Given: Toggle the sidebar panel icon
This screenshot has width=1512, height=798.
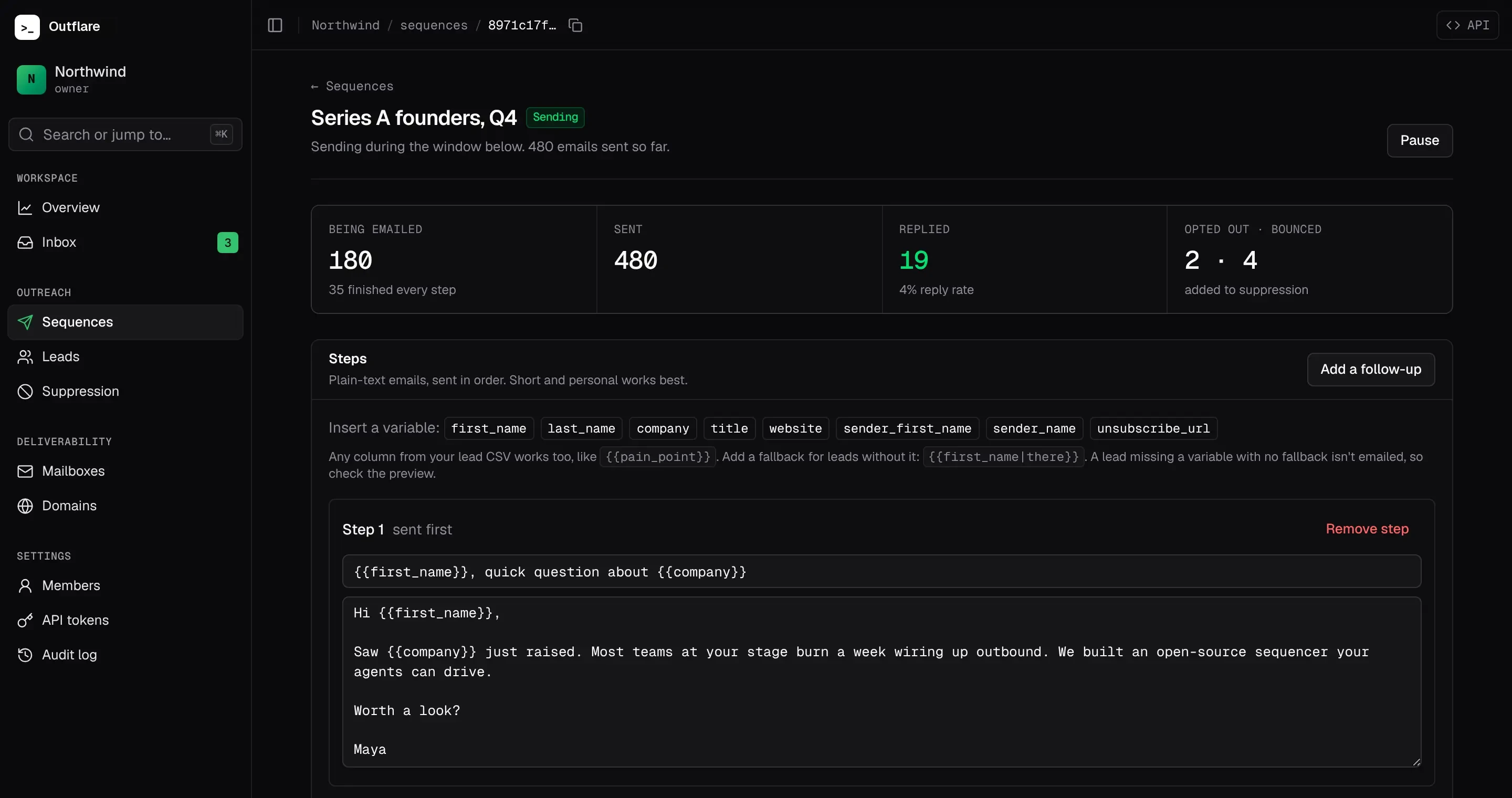Looking at the screenshot, I should point(275,25).
